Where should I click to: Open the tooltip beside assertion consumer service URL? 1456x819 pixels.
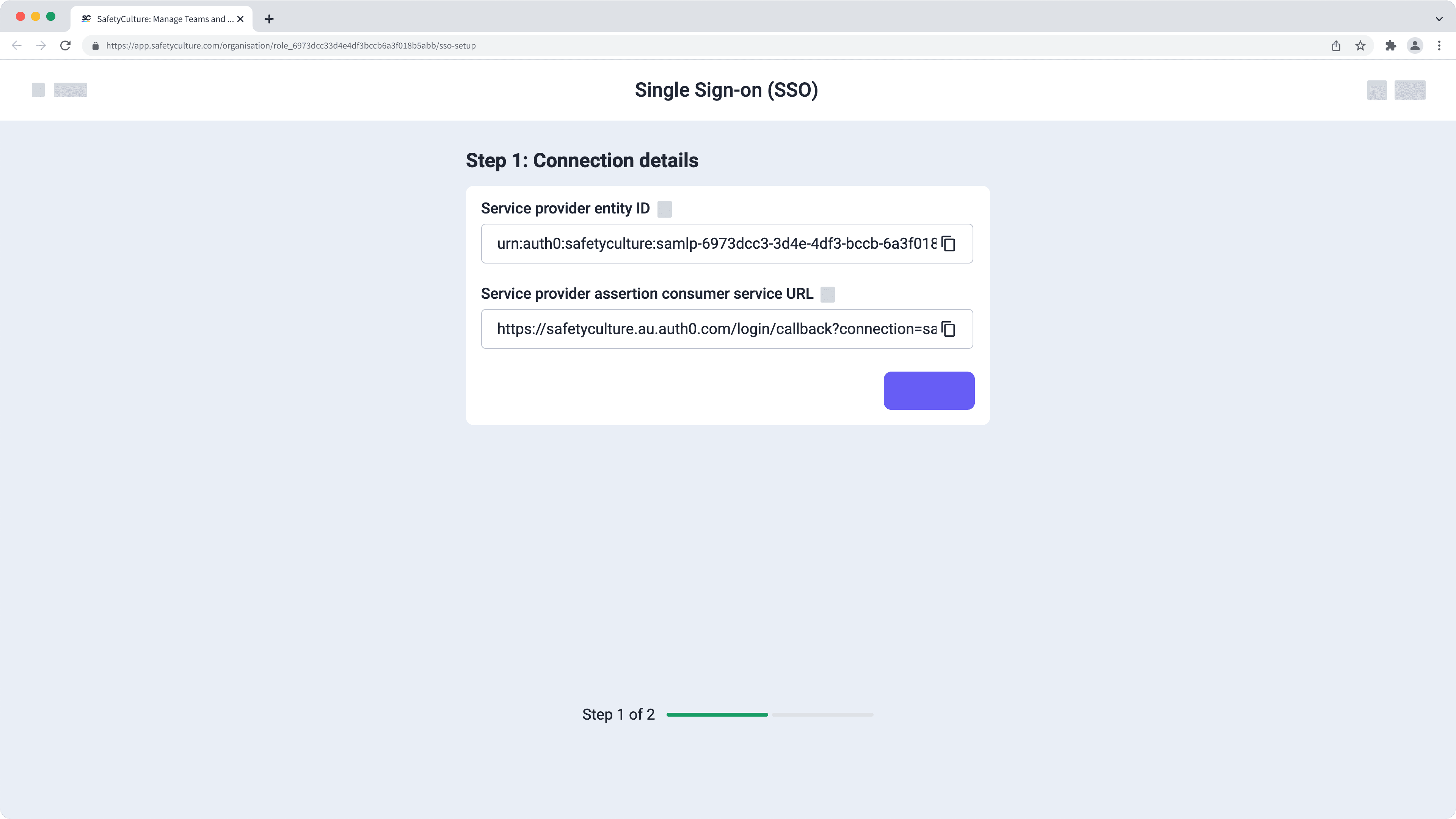[827, 294]
